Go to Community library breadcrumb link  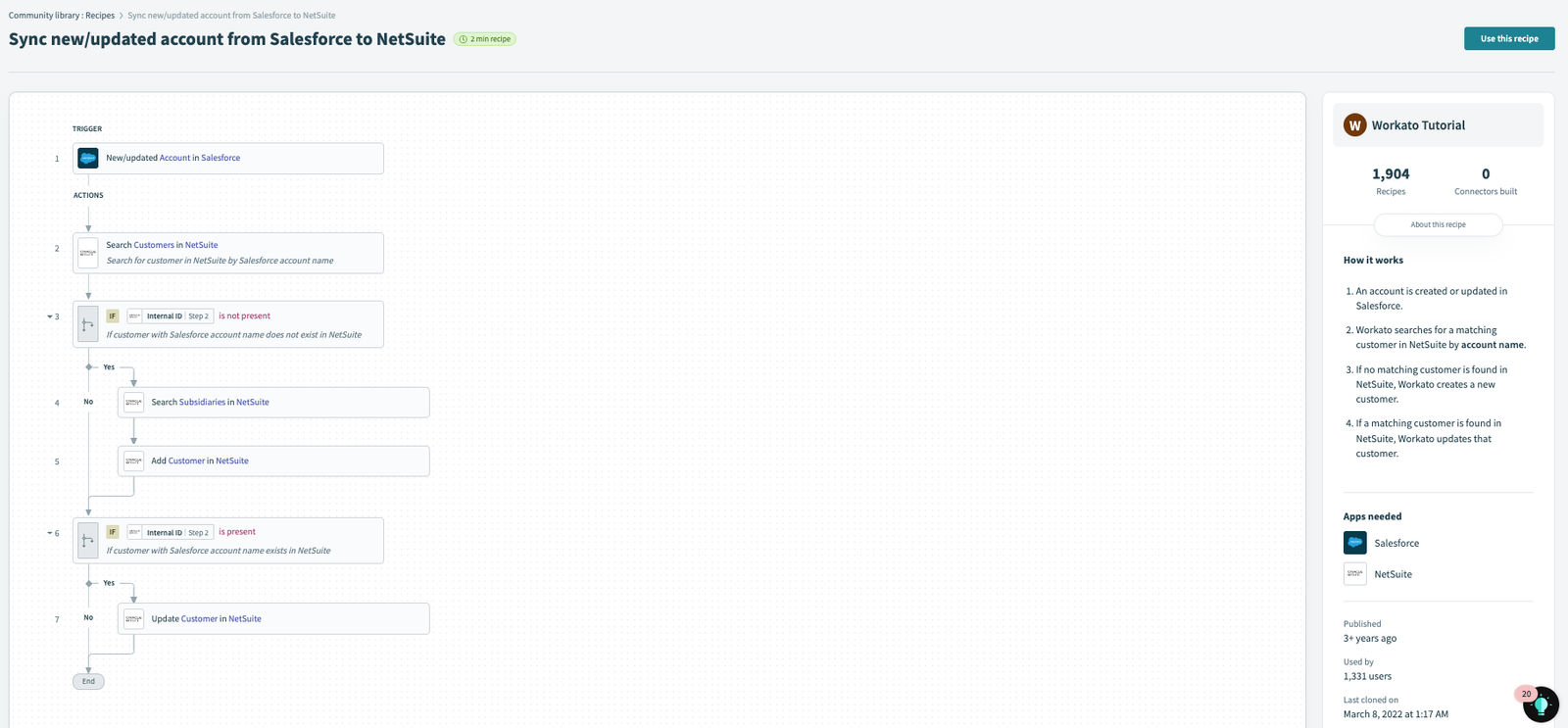point(44,16)
